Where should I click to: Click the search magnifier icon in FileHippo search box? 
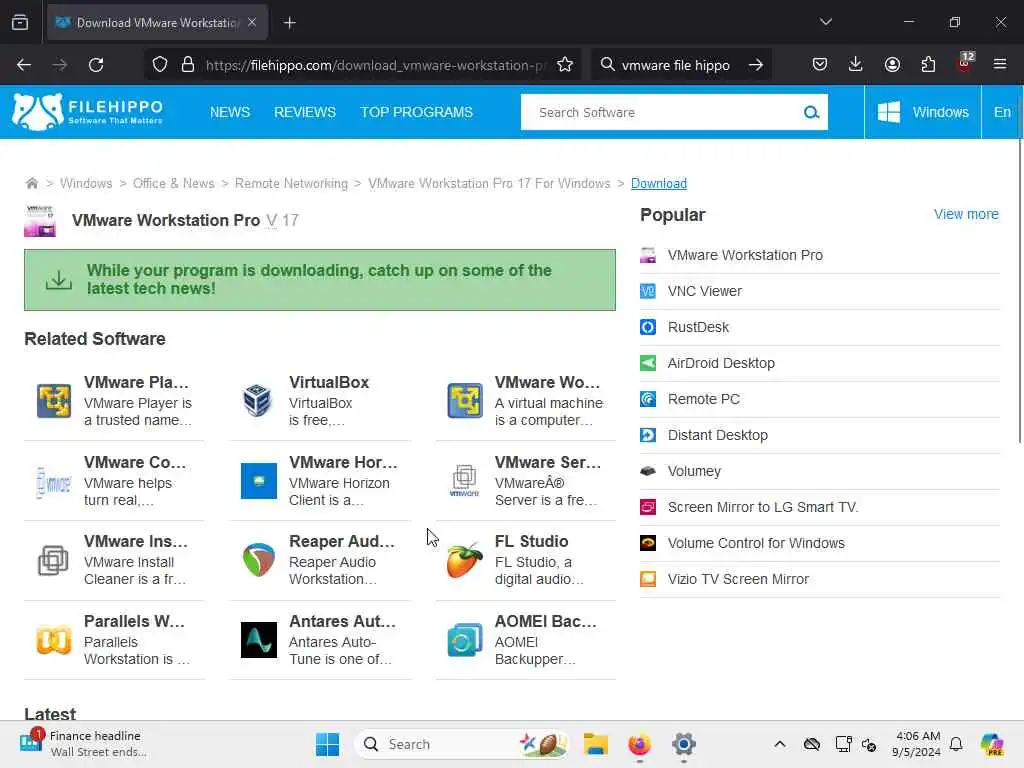click(811, 112)
